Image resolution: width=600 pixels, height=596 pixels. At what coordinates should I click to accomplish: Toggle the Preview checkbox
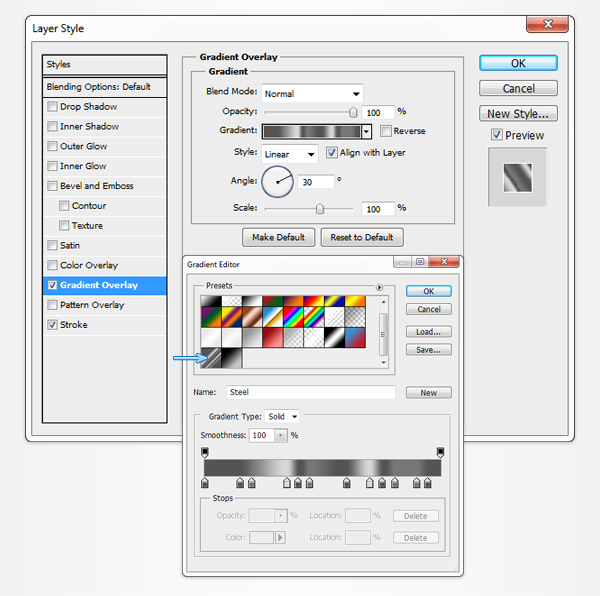click(497, 135)
